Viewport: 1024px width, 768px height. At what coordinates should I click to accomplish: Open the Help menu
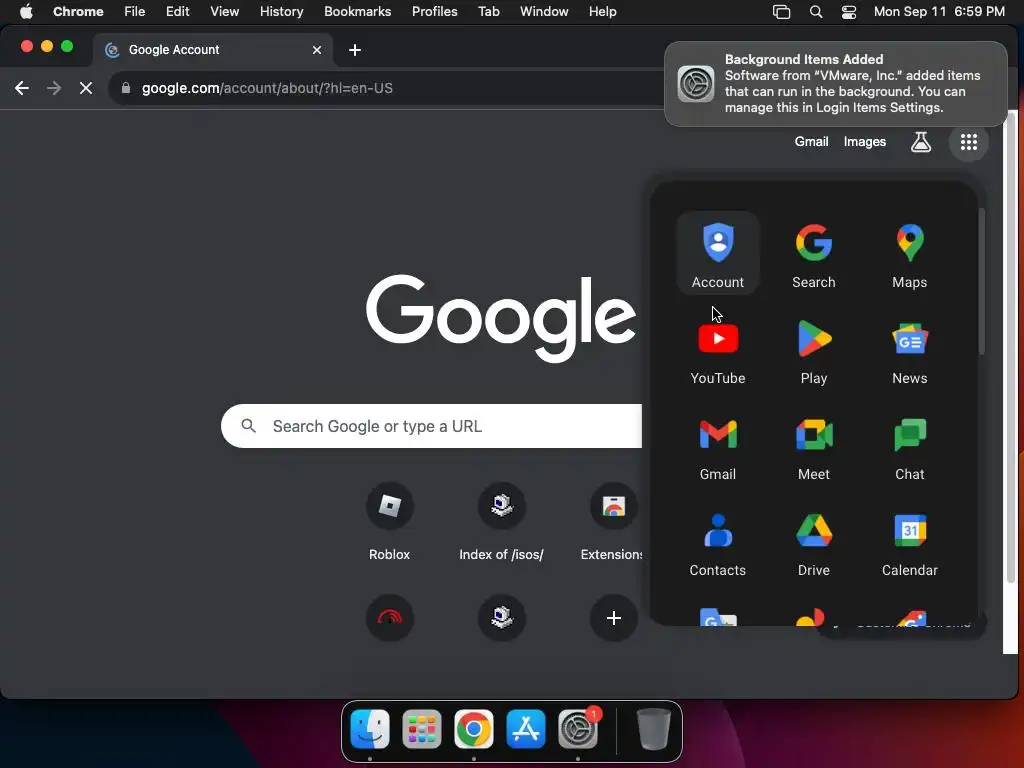pos(602,12)
